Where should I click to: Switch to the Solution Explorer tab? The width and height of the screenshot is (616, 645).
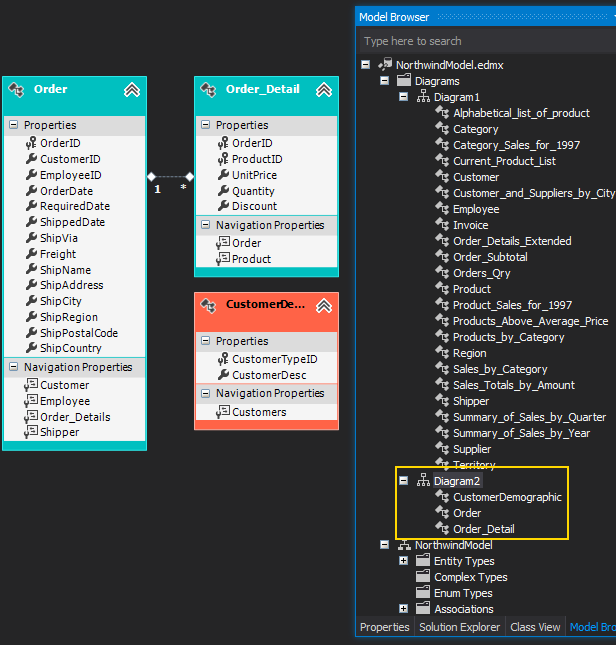click(459, 627)
